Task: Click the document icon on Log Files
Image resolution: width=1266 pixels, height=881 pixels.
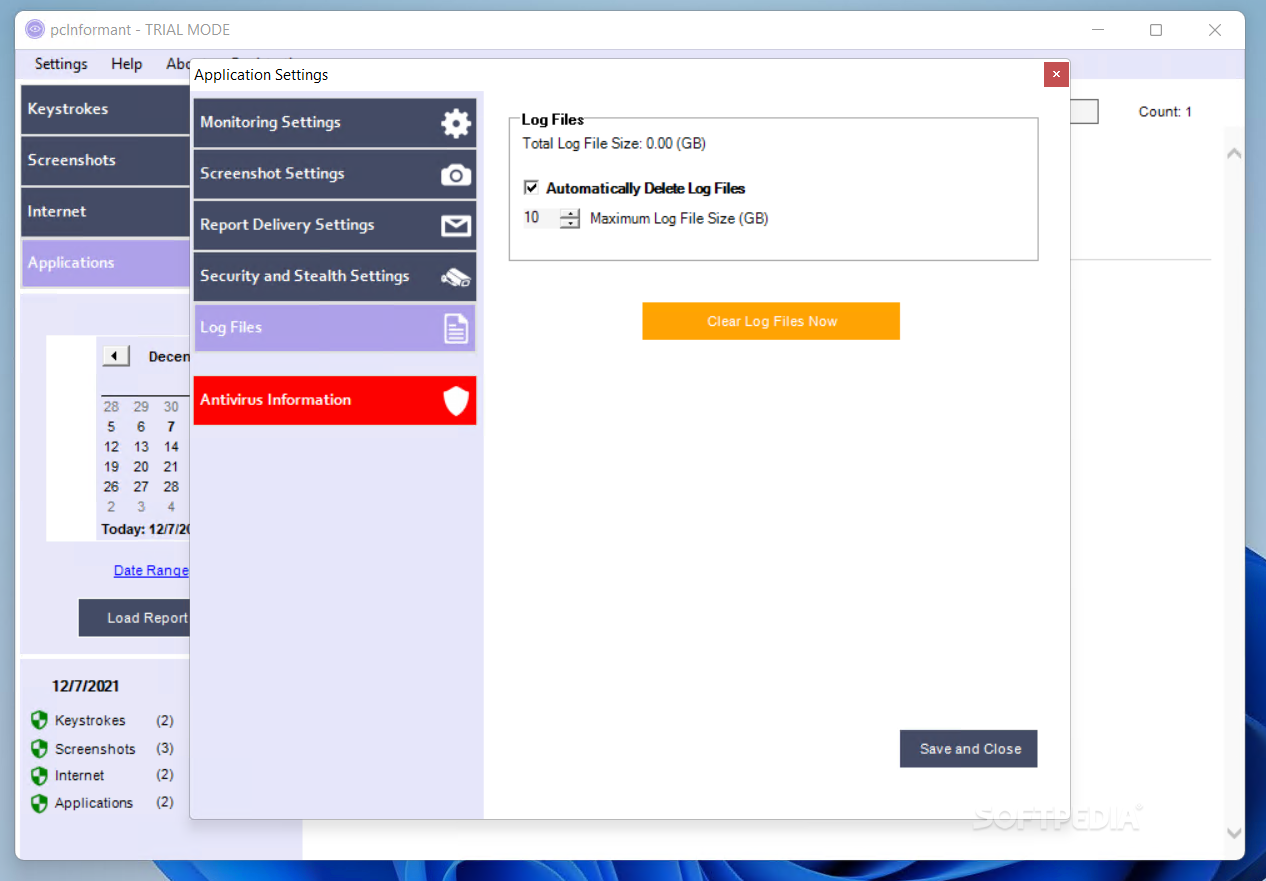Action: [456, 328]
